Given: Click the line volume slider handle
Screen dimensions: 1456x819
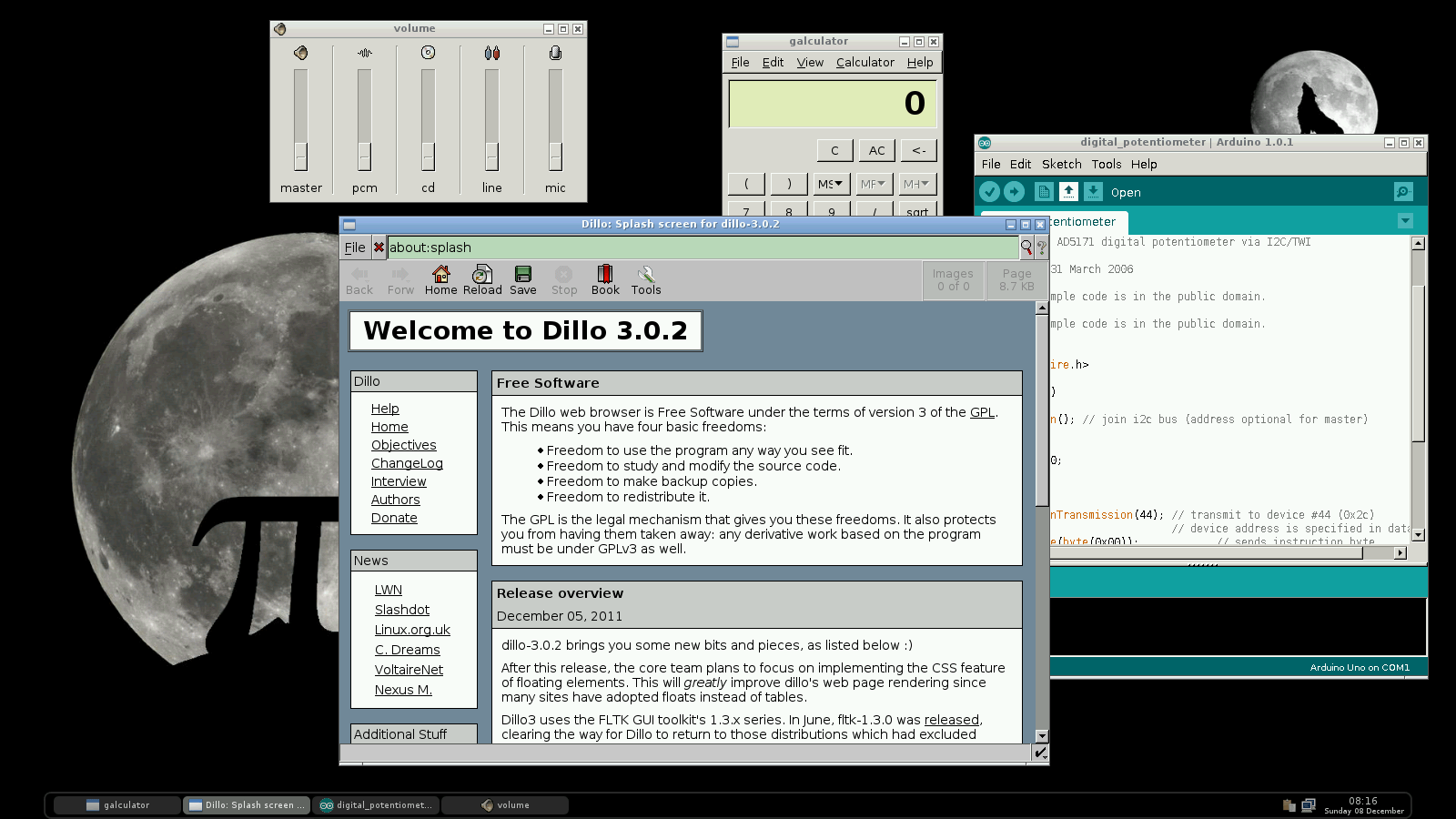Looking at the screenshot, I should [x=491, y=157].
